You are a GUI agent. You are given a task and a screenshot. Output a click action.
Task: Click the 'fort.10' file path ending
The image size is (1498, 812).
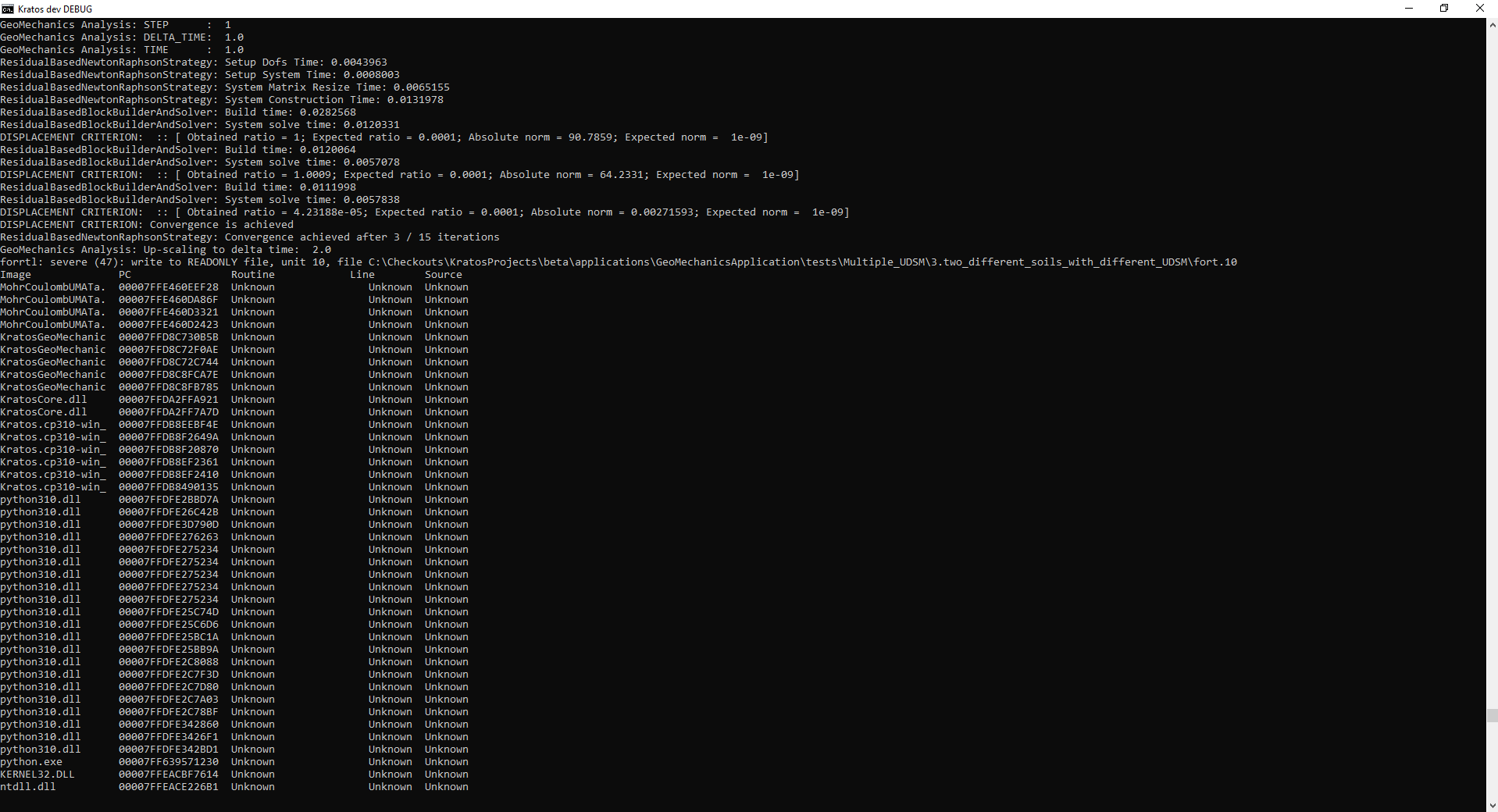coord(1215,262)
